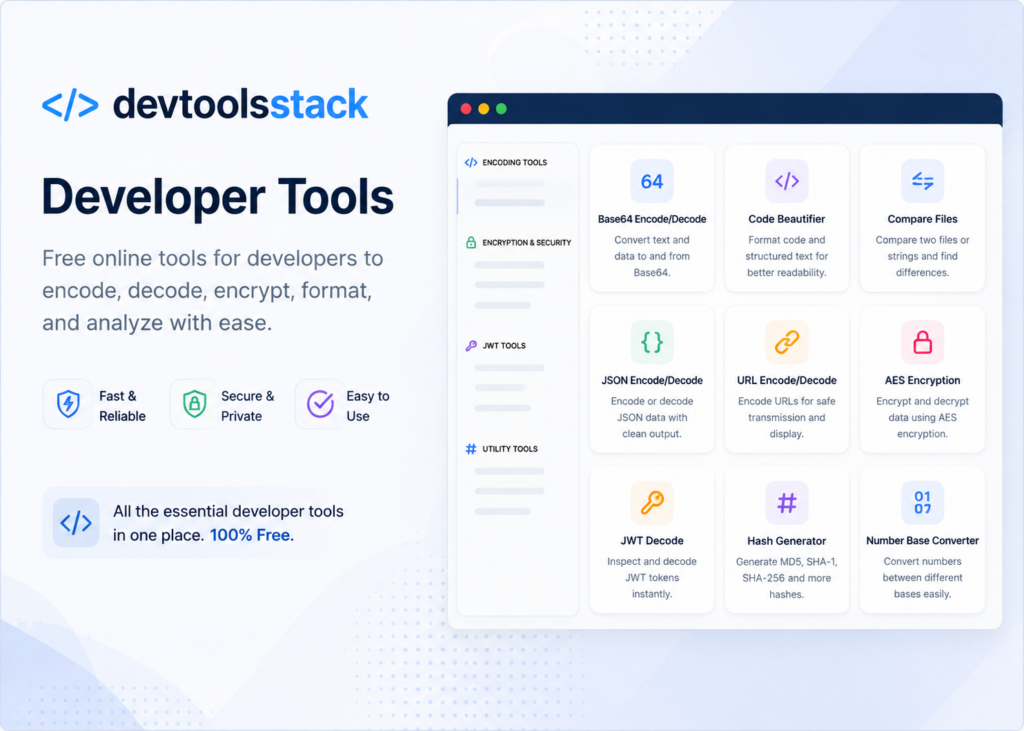The image size is (1024, 731).
Task: Click 'Inspect and decode JWT tokens instantly.' text
Action: 652,577
